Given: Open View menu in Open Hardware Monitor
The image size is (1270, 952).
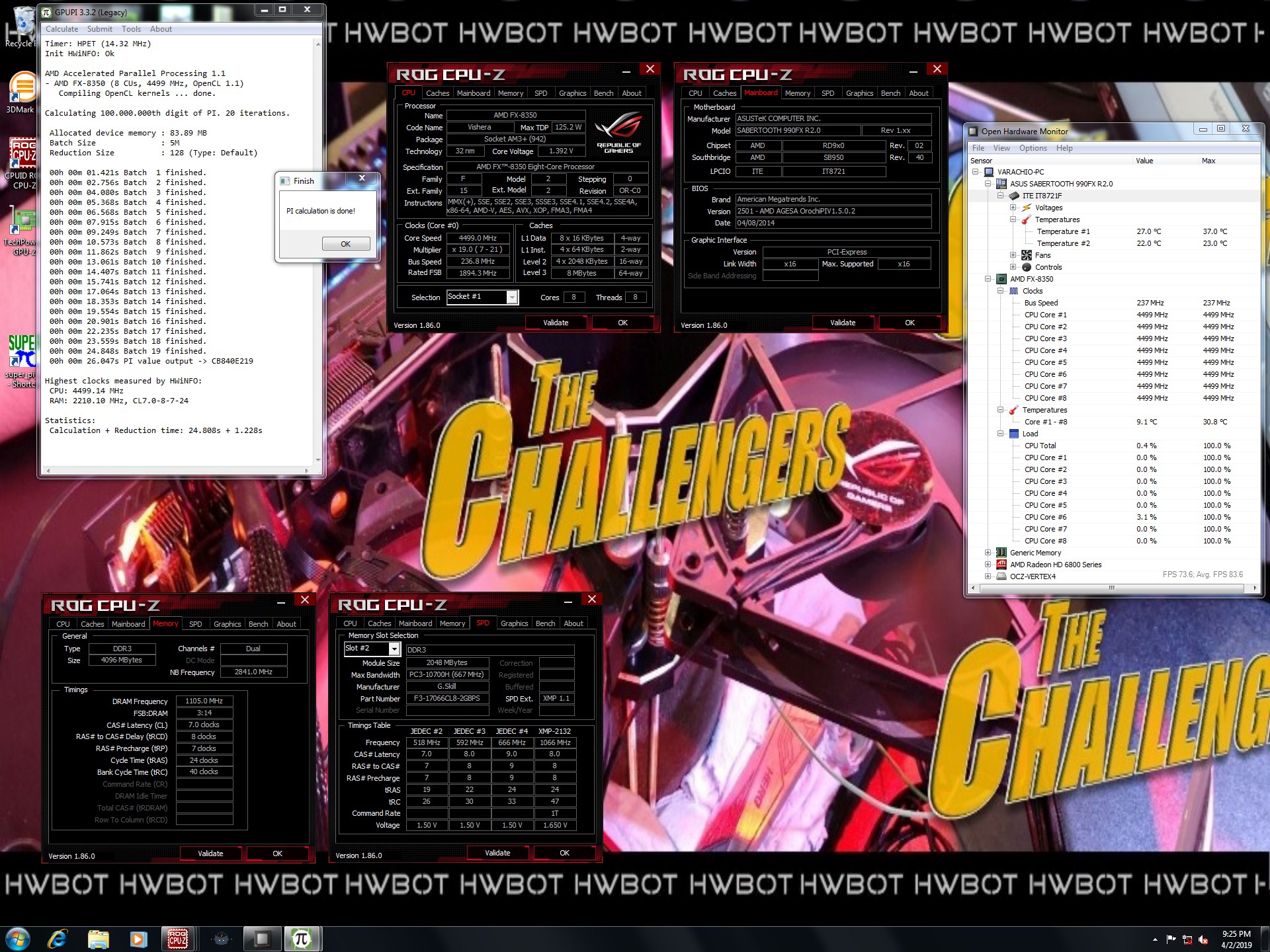Looking at the screenshot, I should coord(1001,148).
